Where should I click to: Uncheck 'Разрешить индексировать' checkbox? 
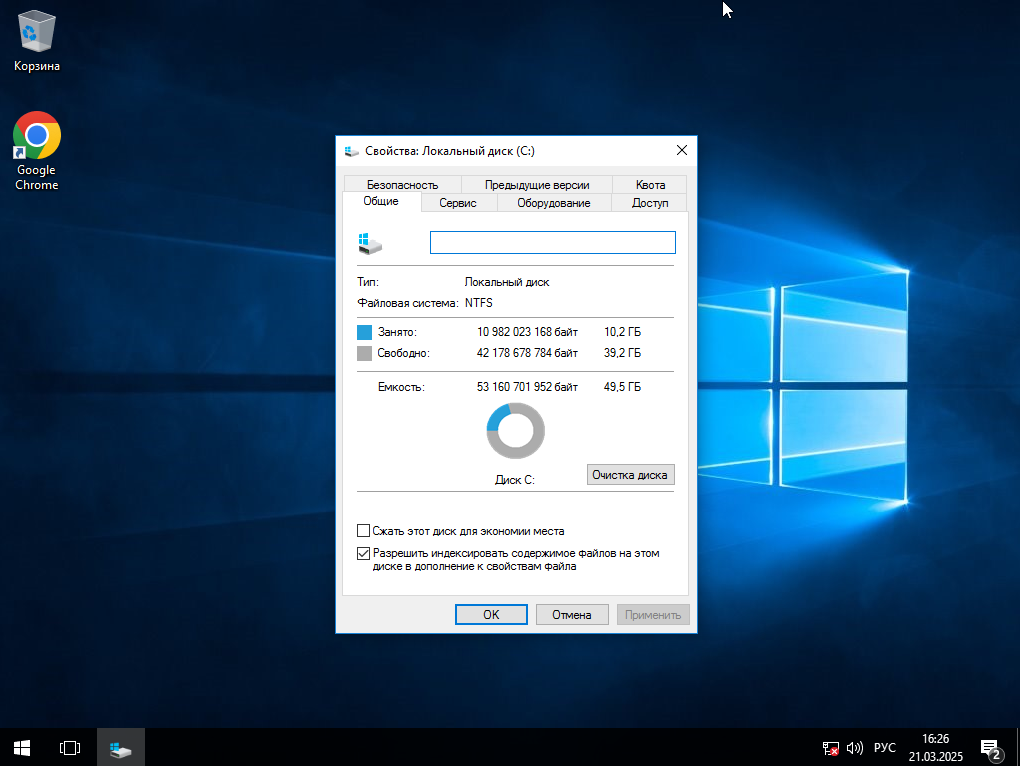[x=363, y=553]
